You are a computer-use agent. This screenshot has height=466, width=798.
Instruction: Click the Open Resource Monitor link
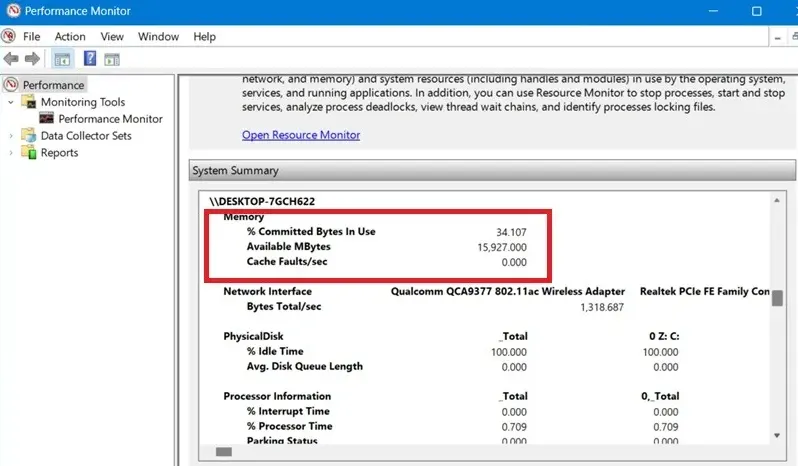point(301,135)
